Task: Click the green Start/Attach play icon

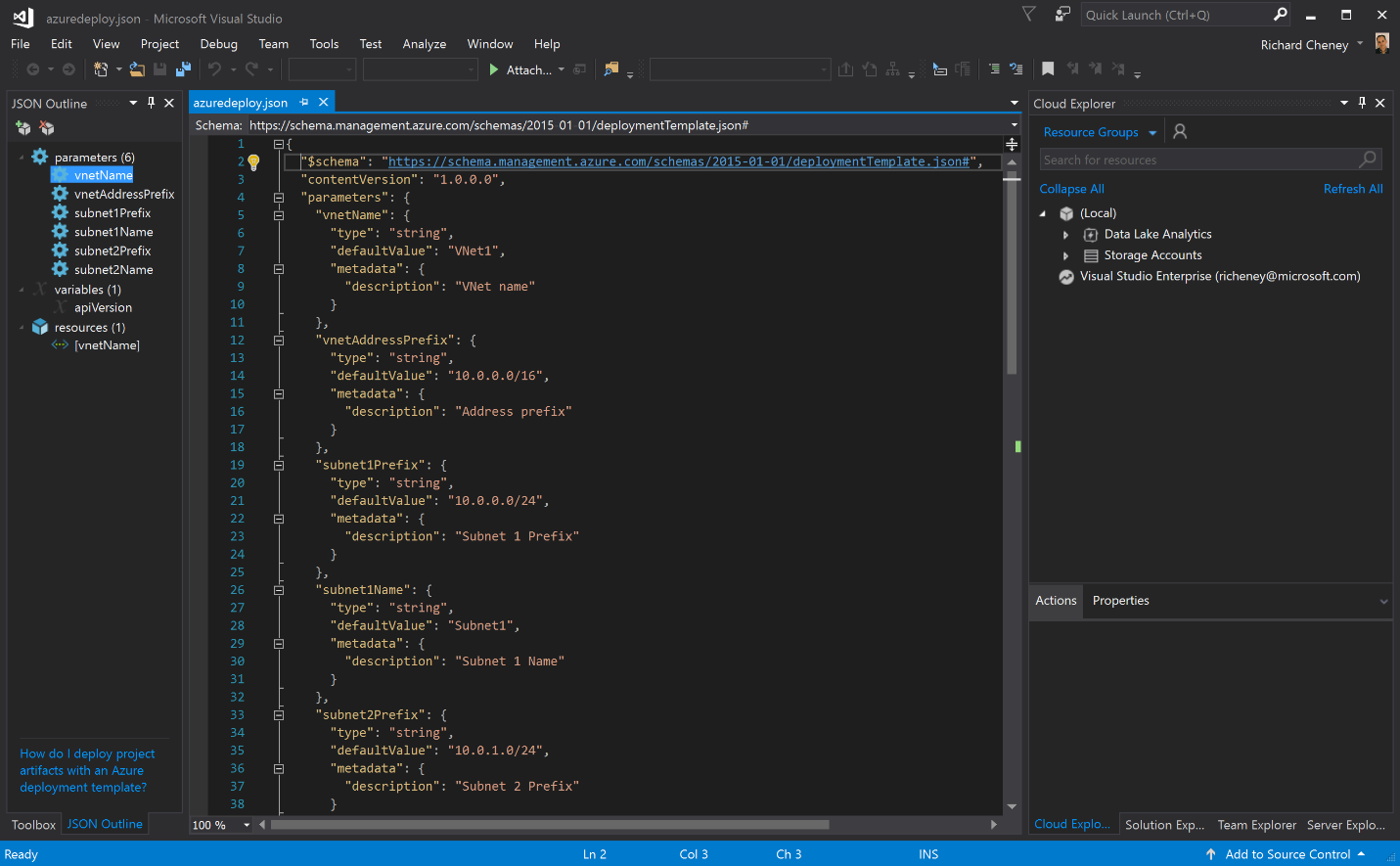Action: point(494,69)
